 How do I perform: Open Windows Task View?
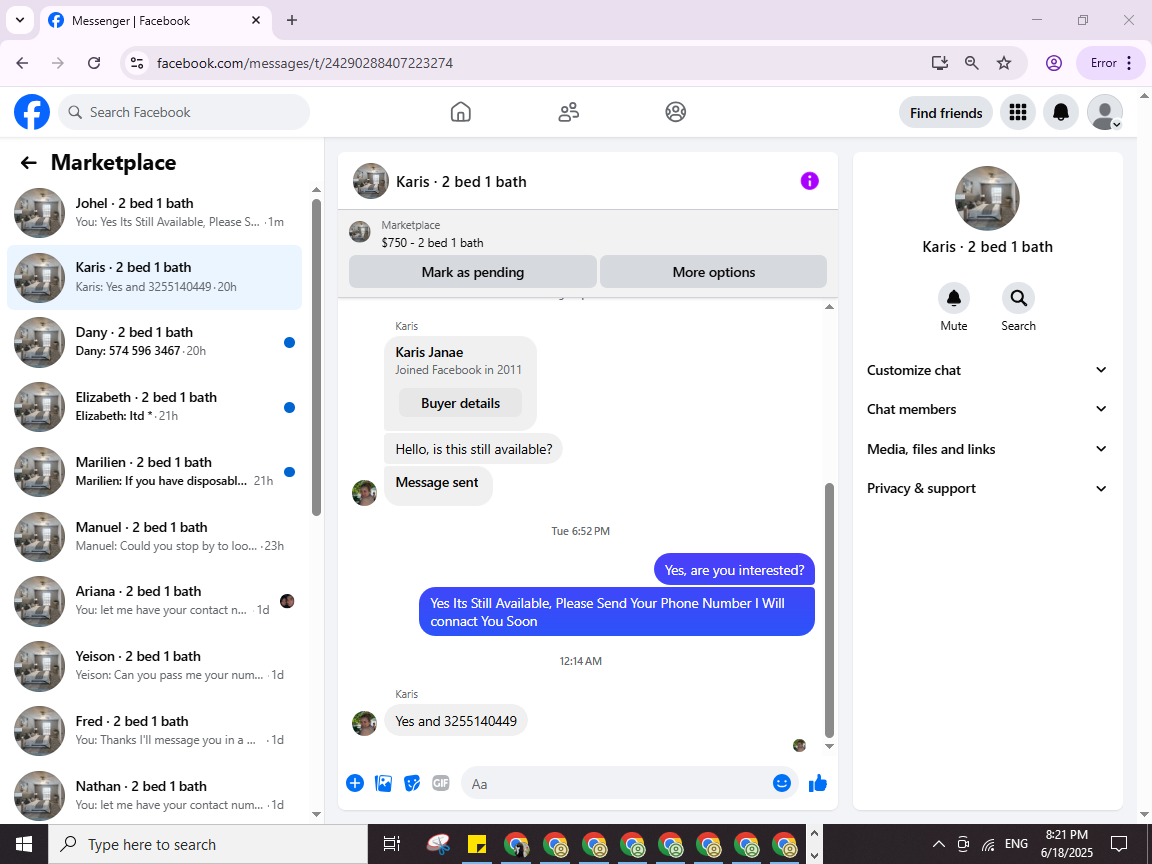tap(392, 844)
